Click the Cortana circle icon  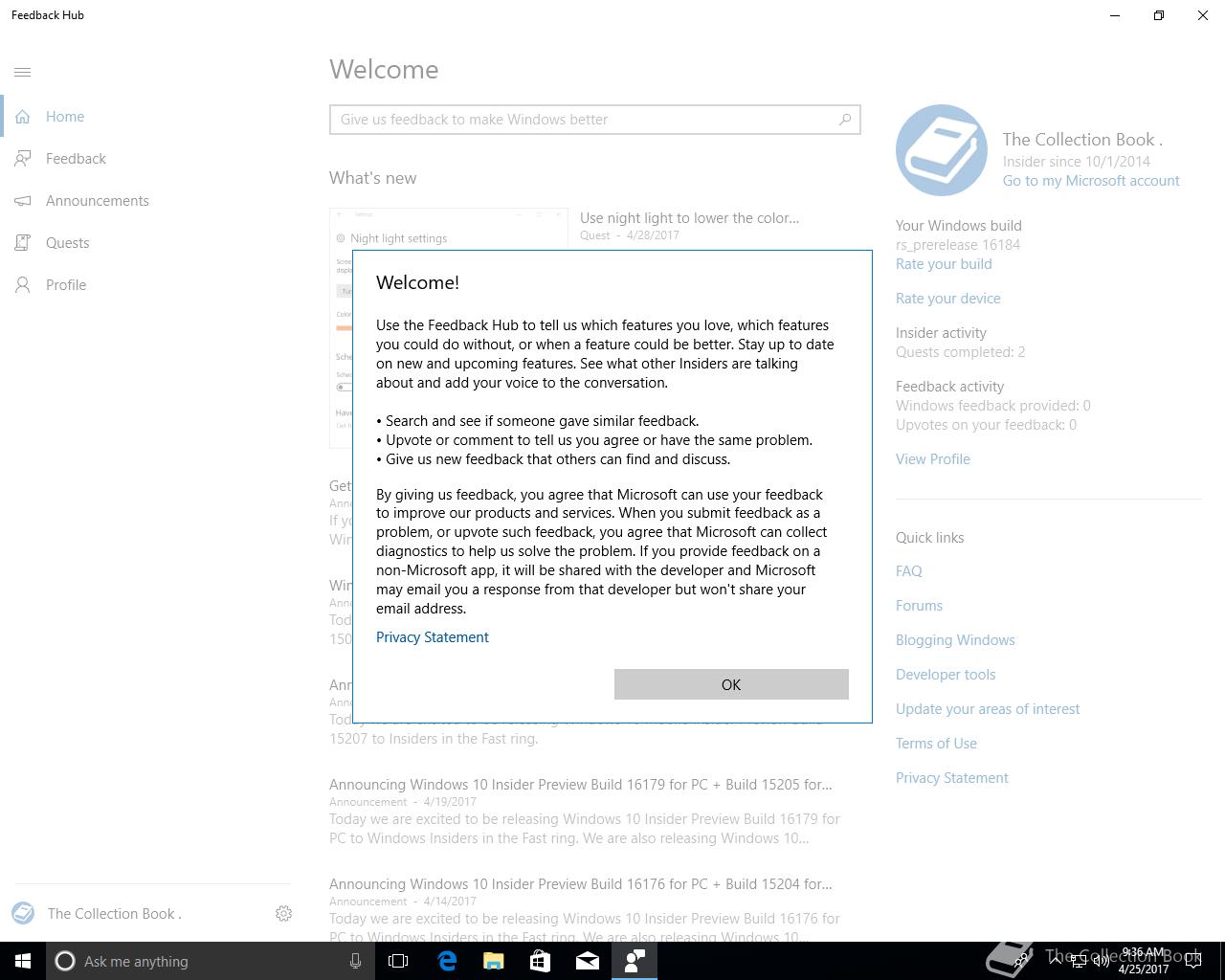(65, 961)
